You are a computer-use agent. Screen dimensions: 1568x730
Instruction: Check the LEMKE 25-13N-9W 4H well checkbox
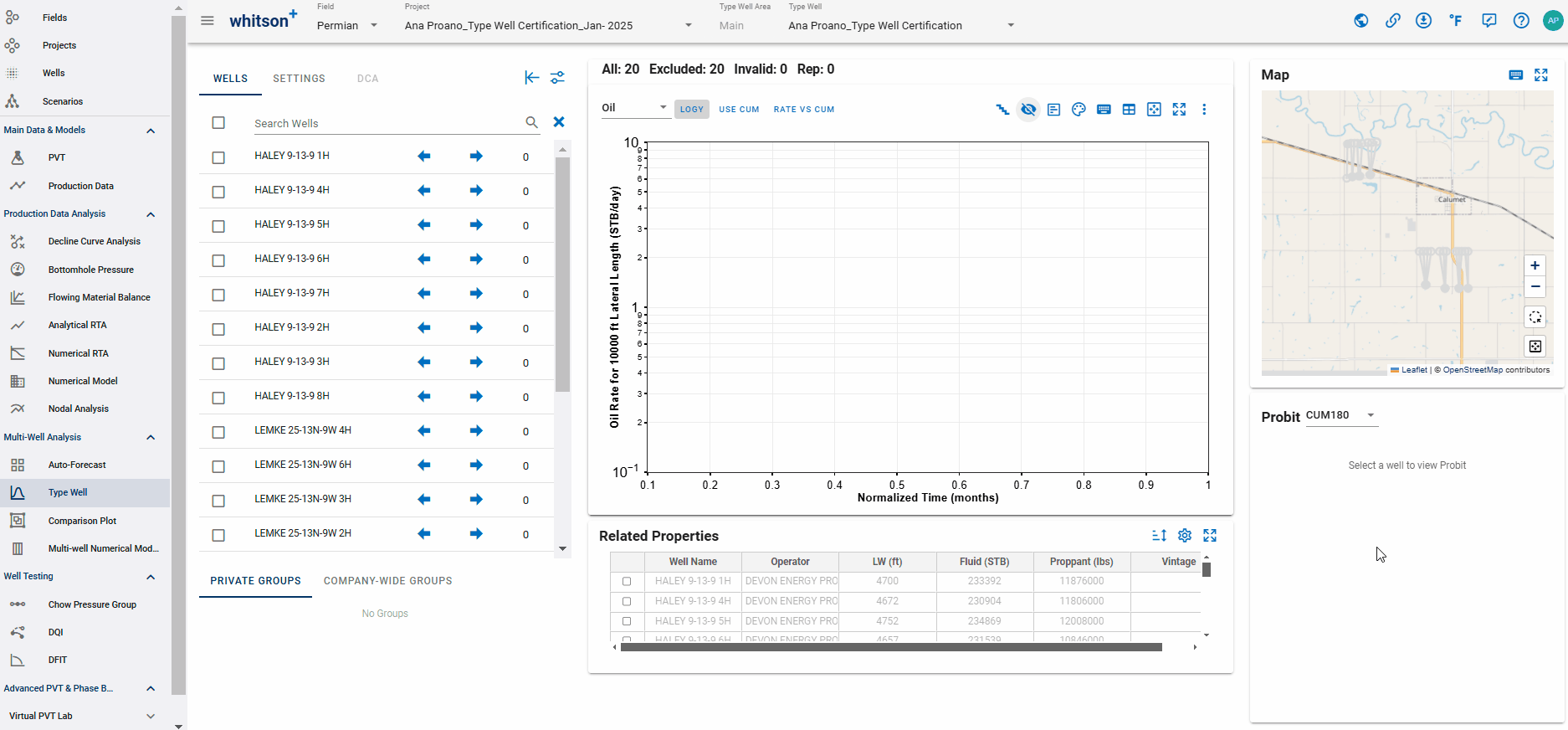coord(218,432)
